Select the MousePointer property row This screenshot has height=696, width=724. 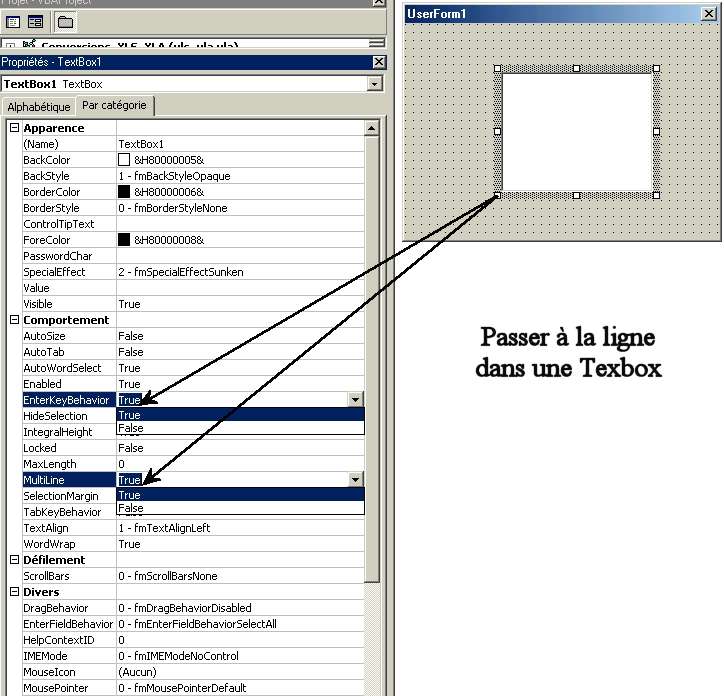(193, 688)
